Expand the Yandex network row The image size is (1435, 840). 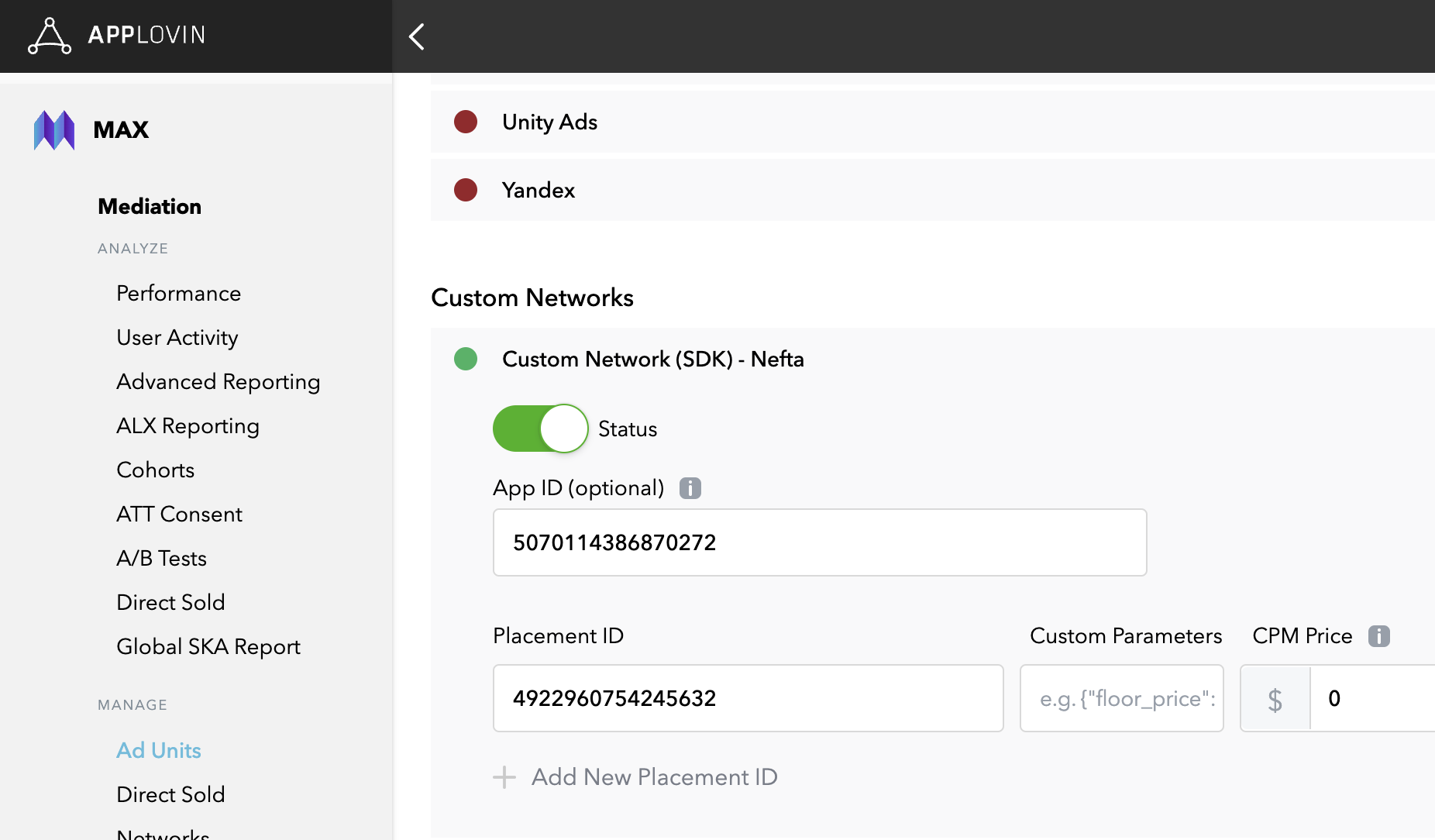[x=933, y=190]
